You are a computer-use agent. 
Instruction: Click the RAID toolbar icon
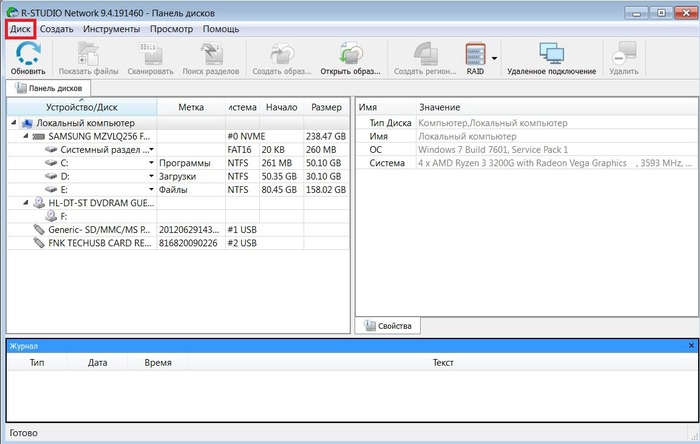click(x=475, y=55)
